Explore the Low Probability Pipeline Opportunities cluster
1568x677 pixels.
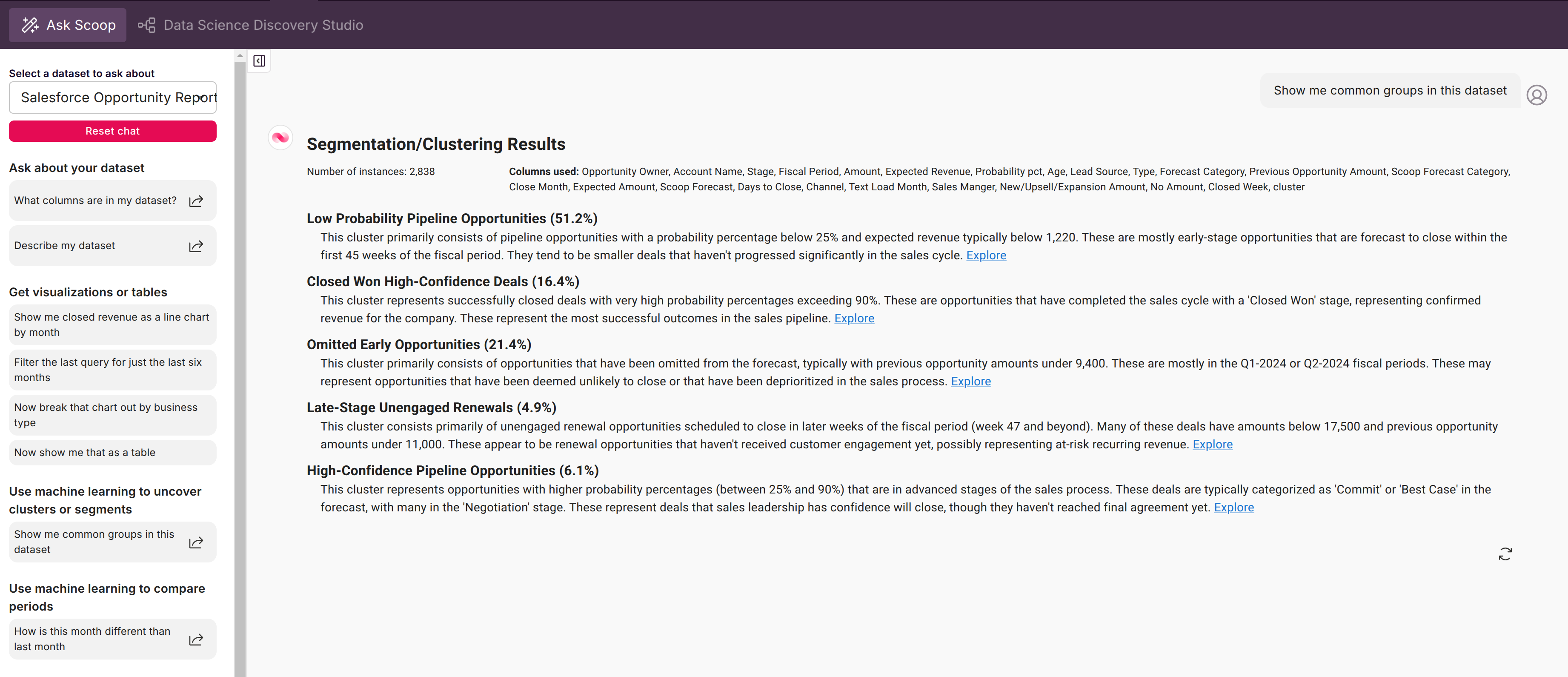click(986, 256)
